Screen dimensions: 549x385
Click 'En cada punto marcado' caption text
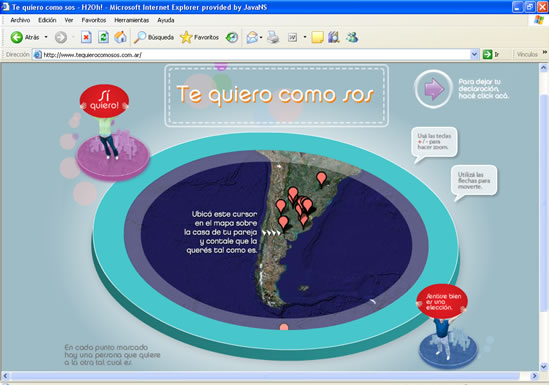tap(112, 355)
